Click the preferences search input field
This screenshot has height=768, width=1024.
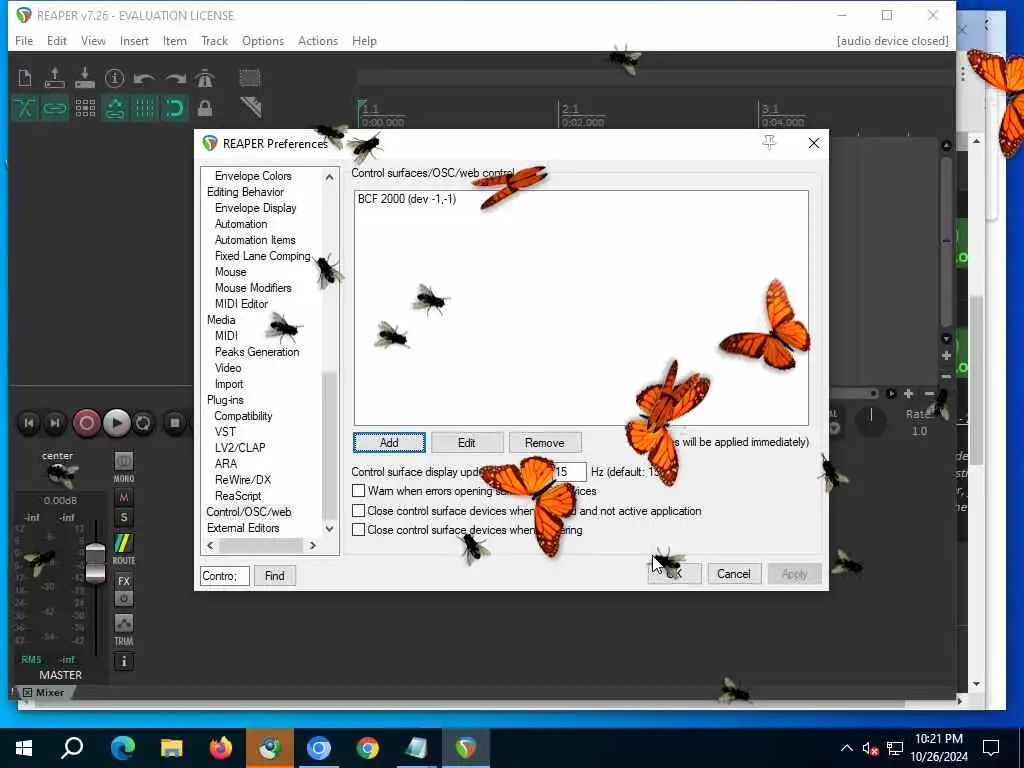[x=225, y=575]
